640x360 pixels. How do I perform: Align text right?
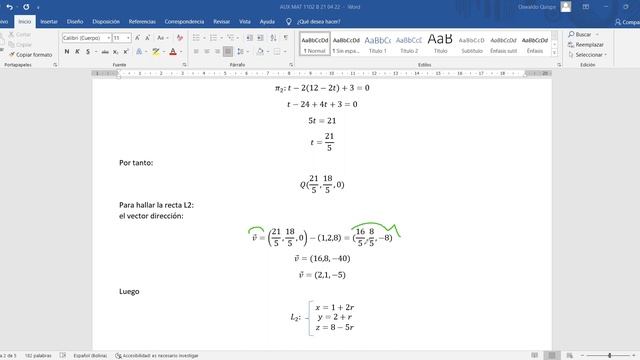pos(218,52)
